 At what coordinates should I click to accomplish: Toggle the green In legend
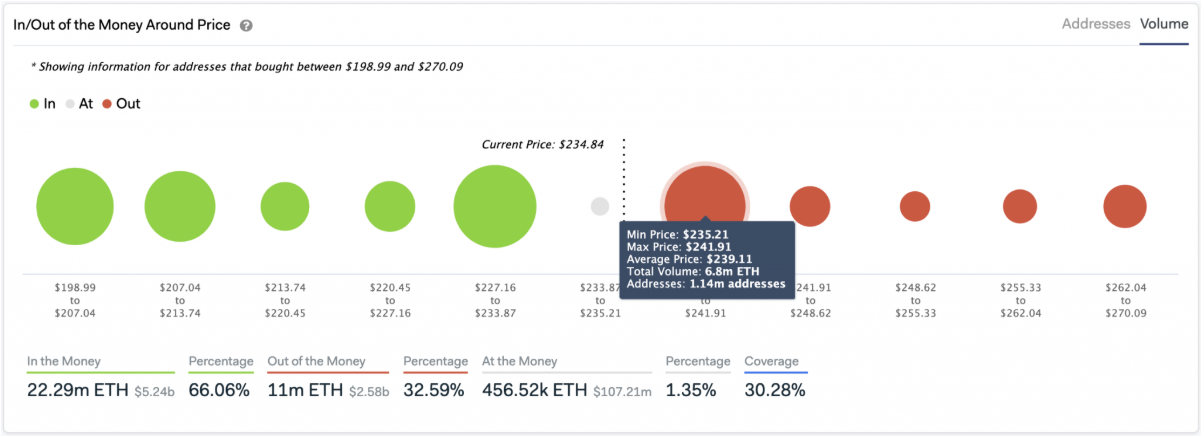(43, 103)
